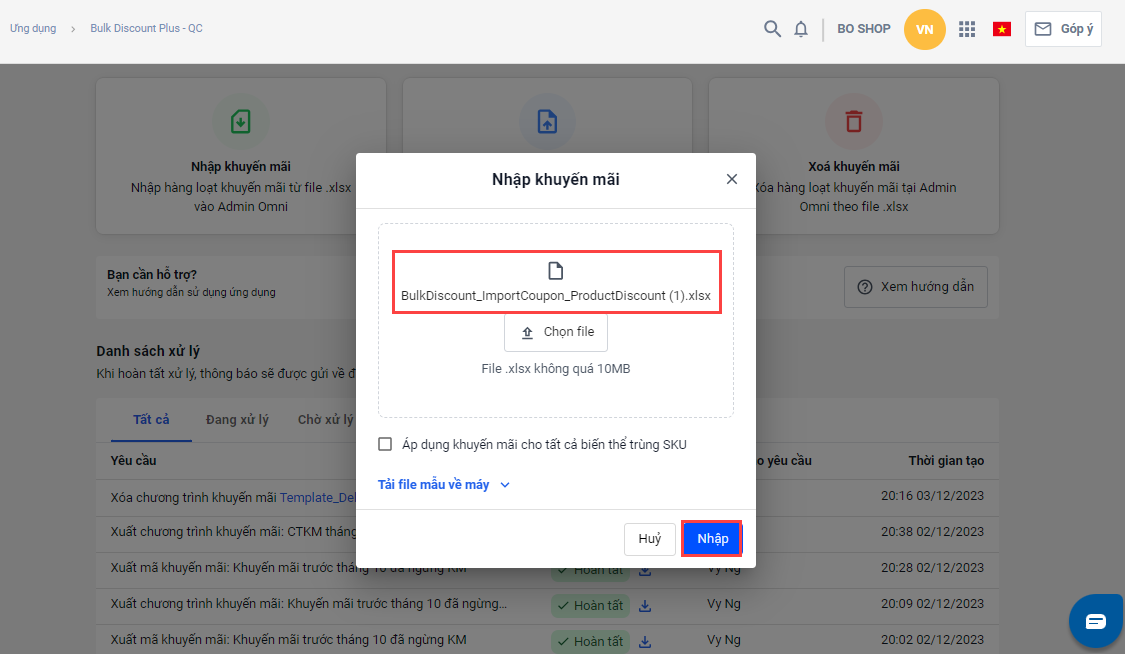Image resolution: width=1125 pixels, height=654 pixels.
Task: Switch to the Đang xử lý tab
Action: (x=237, y=420)
